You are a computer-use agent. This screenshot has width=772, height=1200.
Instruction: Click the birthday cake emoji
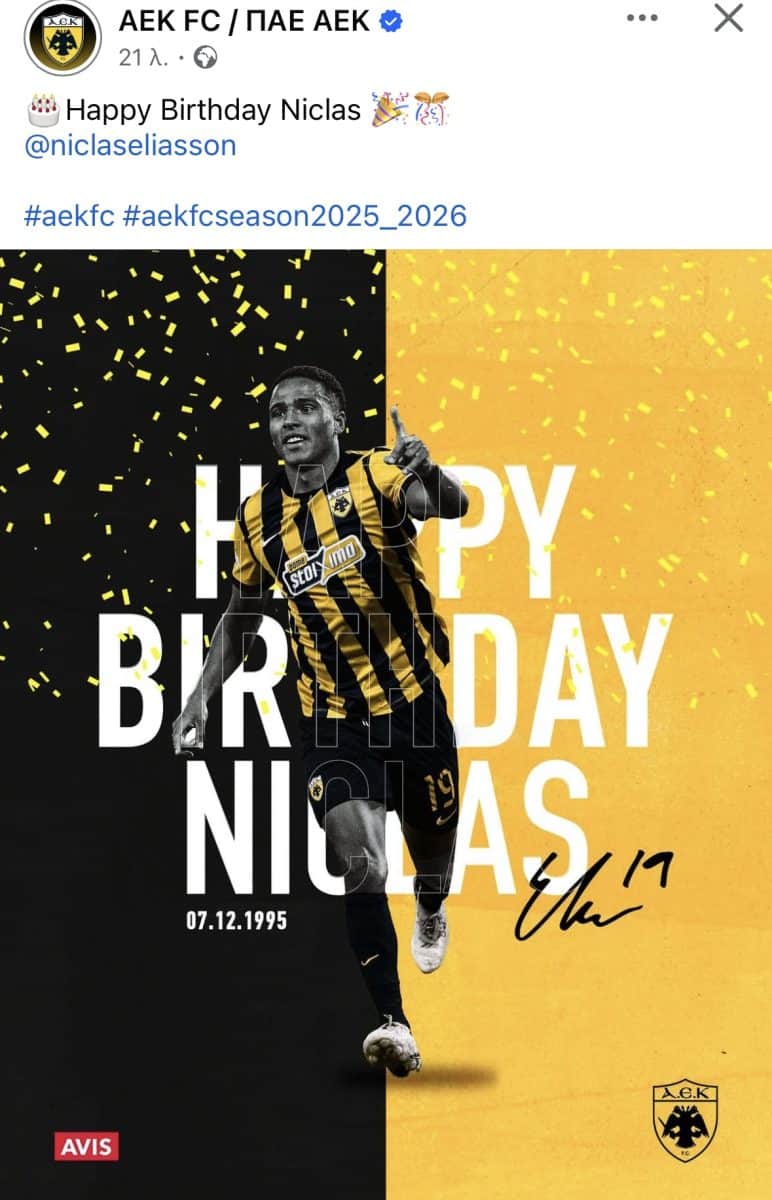point(43,107)
